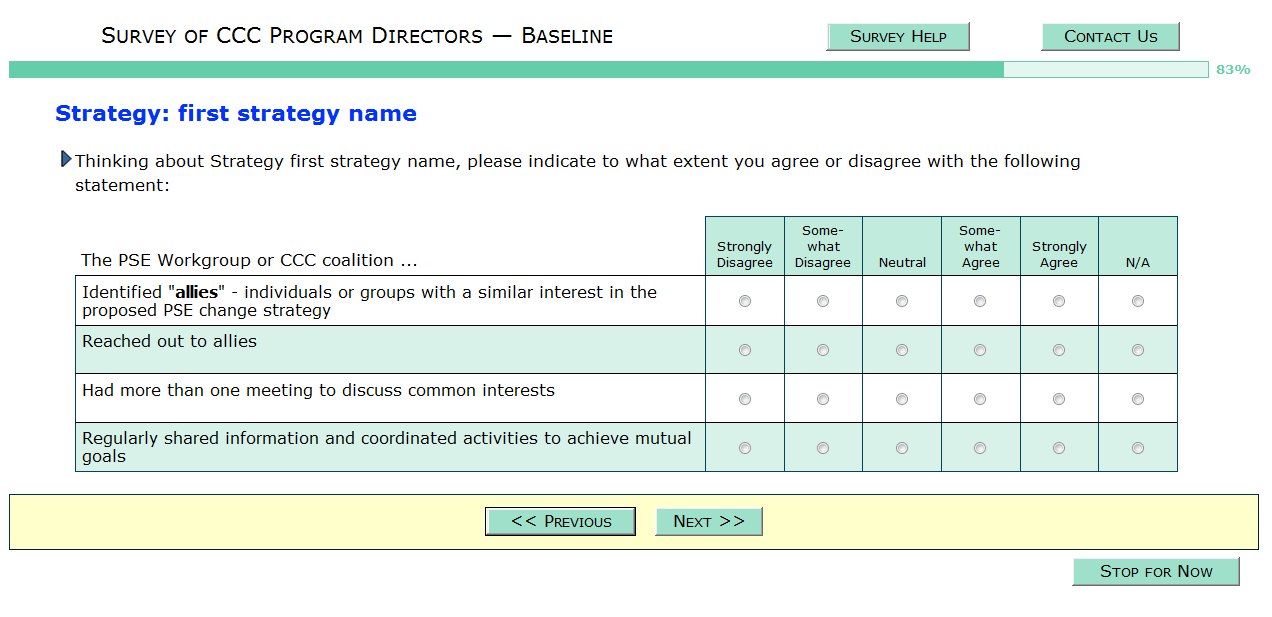The image size is (1272, 617).
Task: Click the blue arrow bullet before the question
Action: [66, 159]
